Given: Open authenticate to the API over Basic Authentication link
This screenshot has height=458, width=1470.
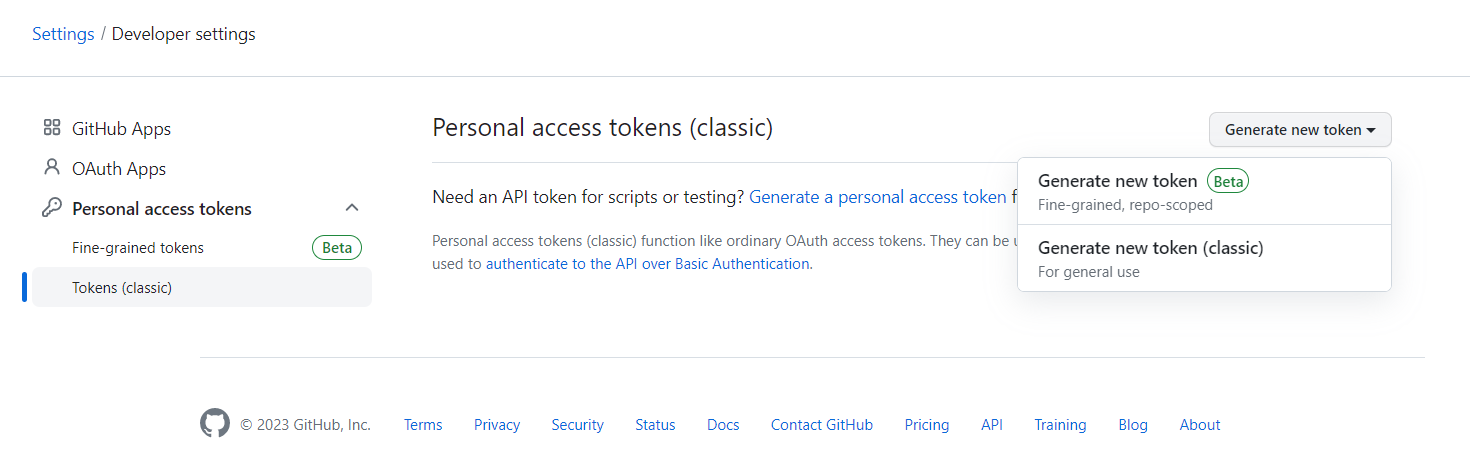Looking at the screenshot, I should (647, 264).
